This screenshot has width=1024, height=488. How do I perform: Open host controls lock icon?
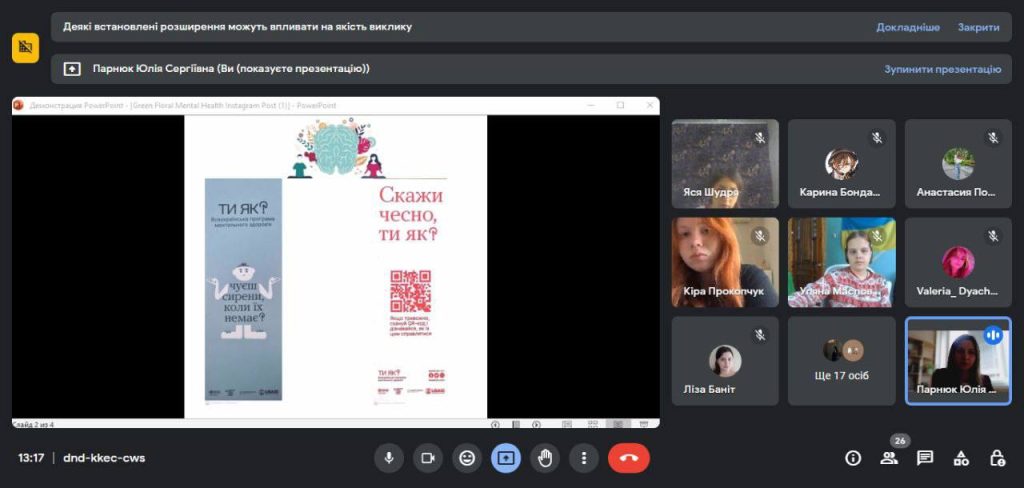point(997,458)
